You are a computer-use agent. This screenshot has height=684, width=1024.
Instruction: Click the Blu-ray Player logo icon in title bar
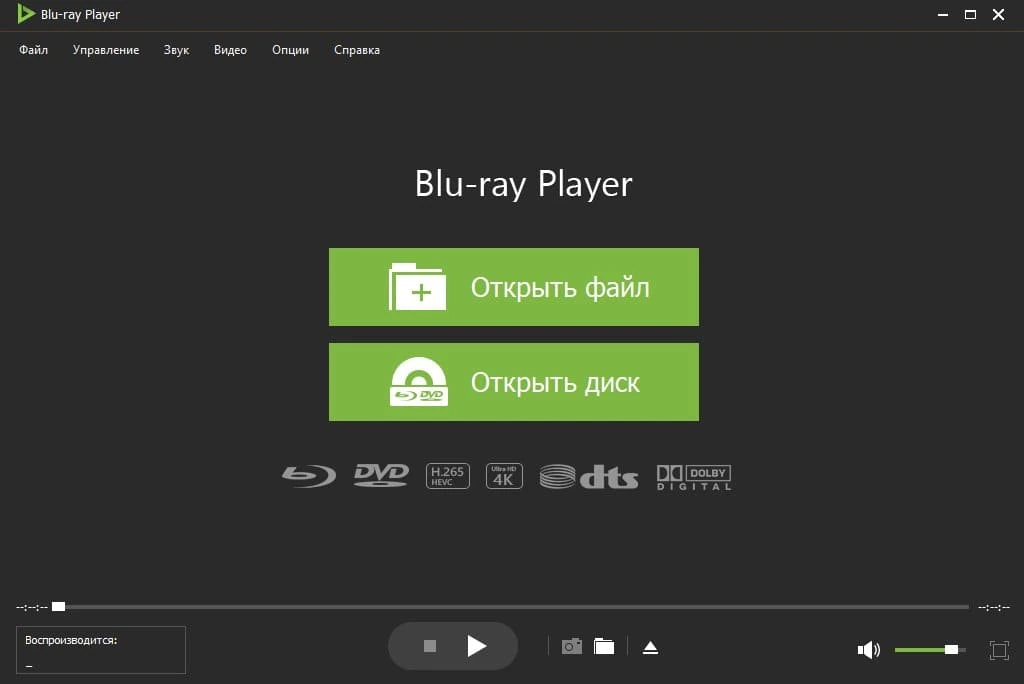coord(25,14)
